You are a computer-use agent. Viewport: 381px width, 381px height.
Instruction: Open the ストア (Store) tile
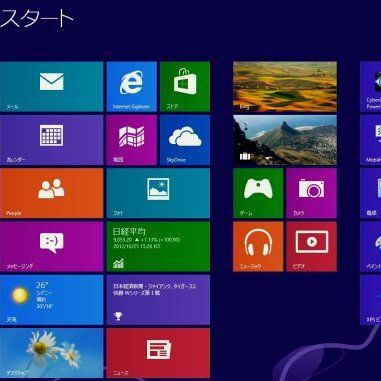tap(185, 87)
